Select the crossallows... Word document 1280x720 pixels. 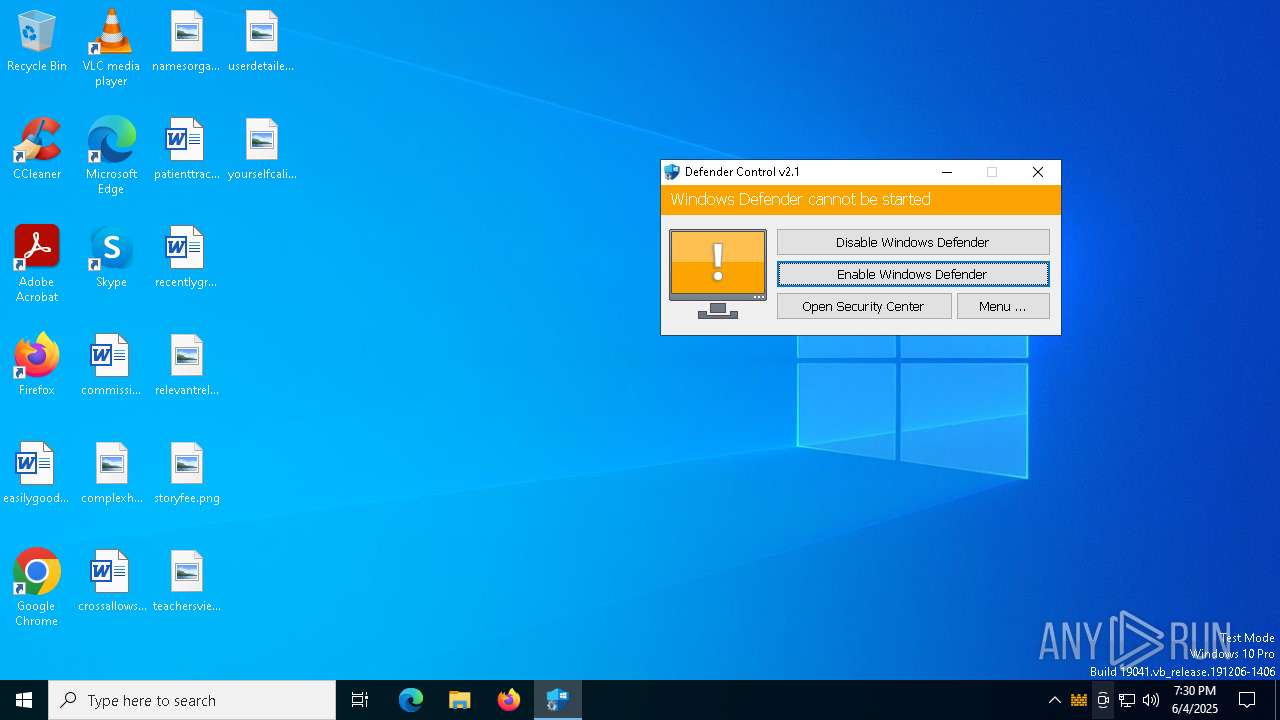click(x=111, y=582)
